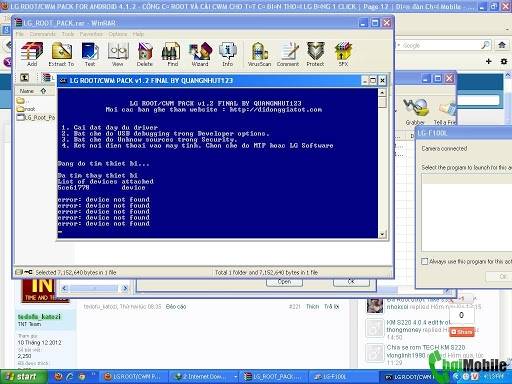Open the Options menu in WinRAR
The width and height of the screenshot is (512, 384).
click(118, 34)
